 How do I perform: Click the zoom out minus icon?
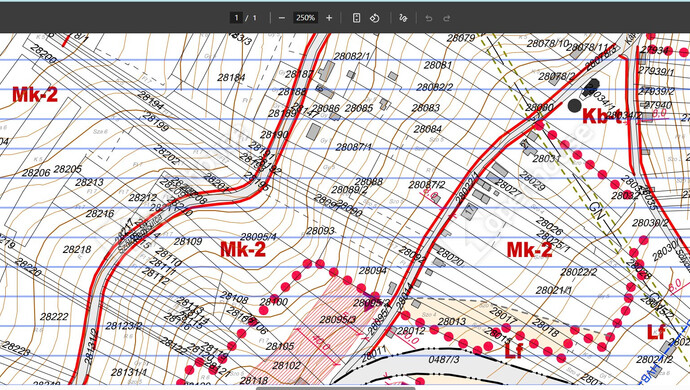click(282, 18)
